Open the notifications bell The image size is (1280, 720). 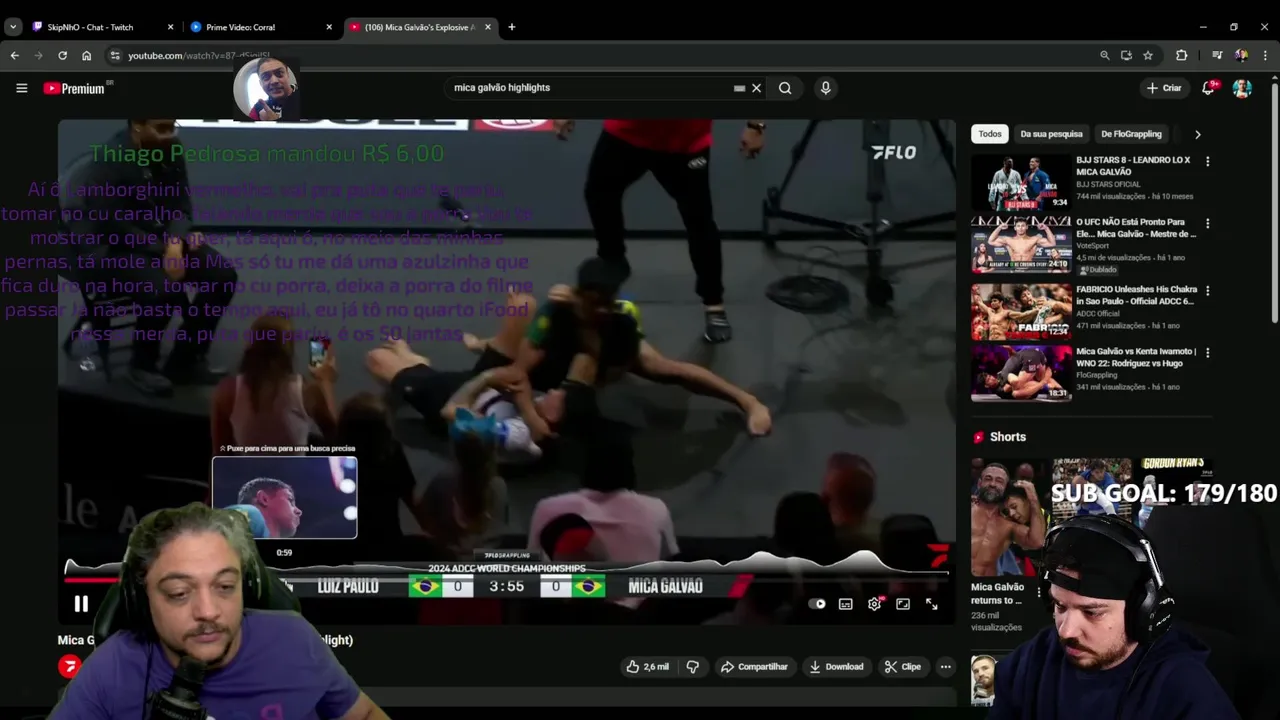pyautogui.click(x=1208, y=88)
